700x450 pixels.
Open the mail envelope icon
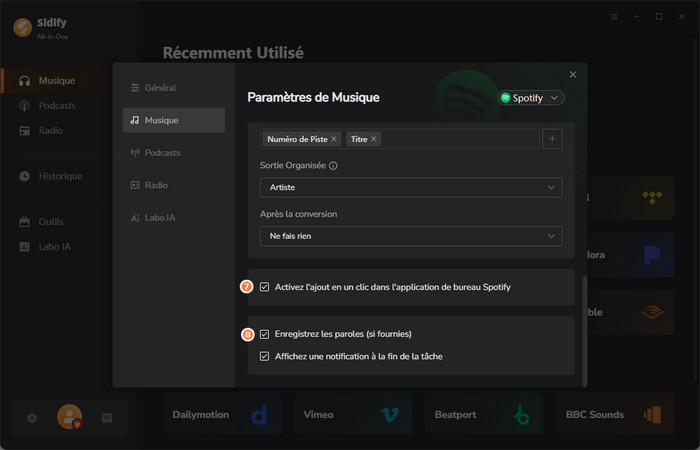[107, 418]
